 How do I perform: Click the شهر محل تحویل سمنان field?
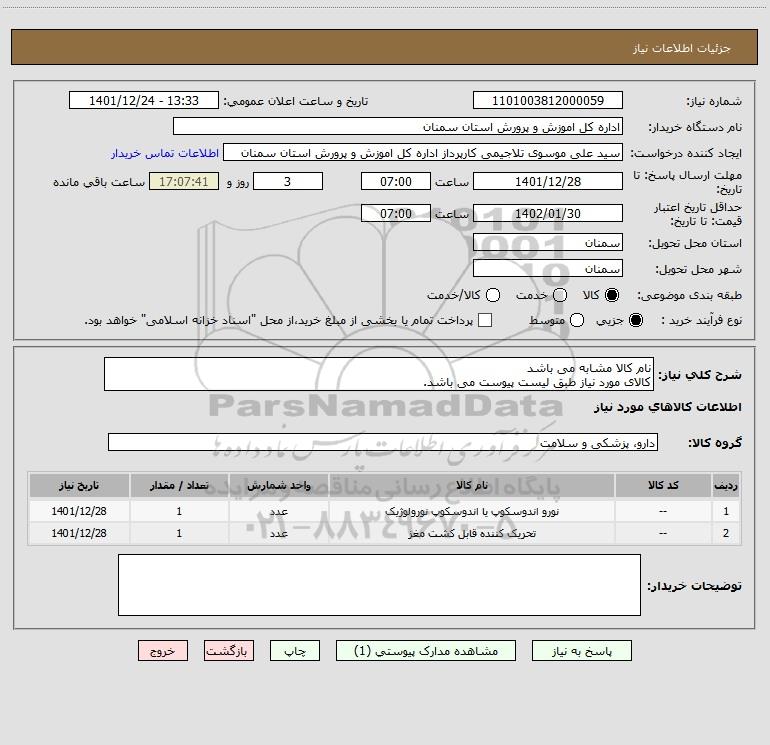[548, 269]
